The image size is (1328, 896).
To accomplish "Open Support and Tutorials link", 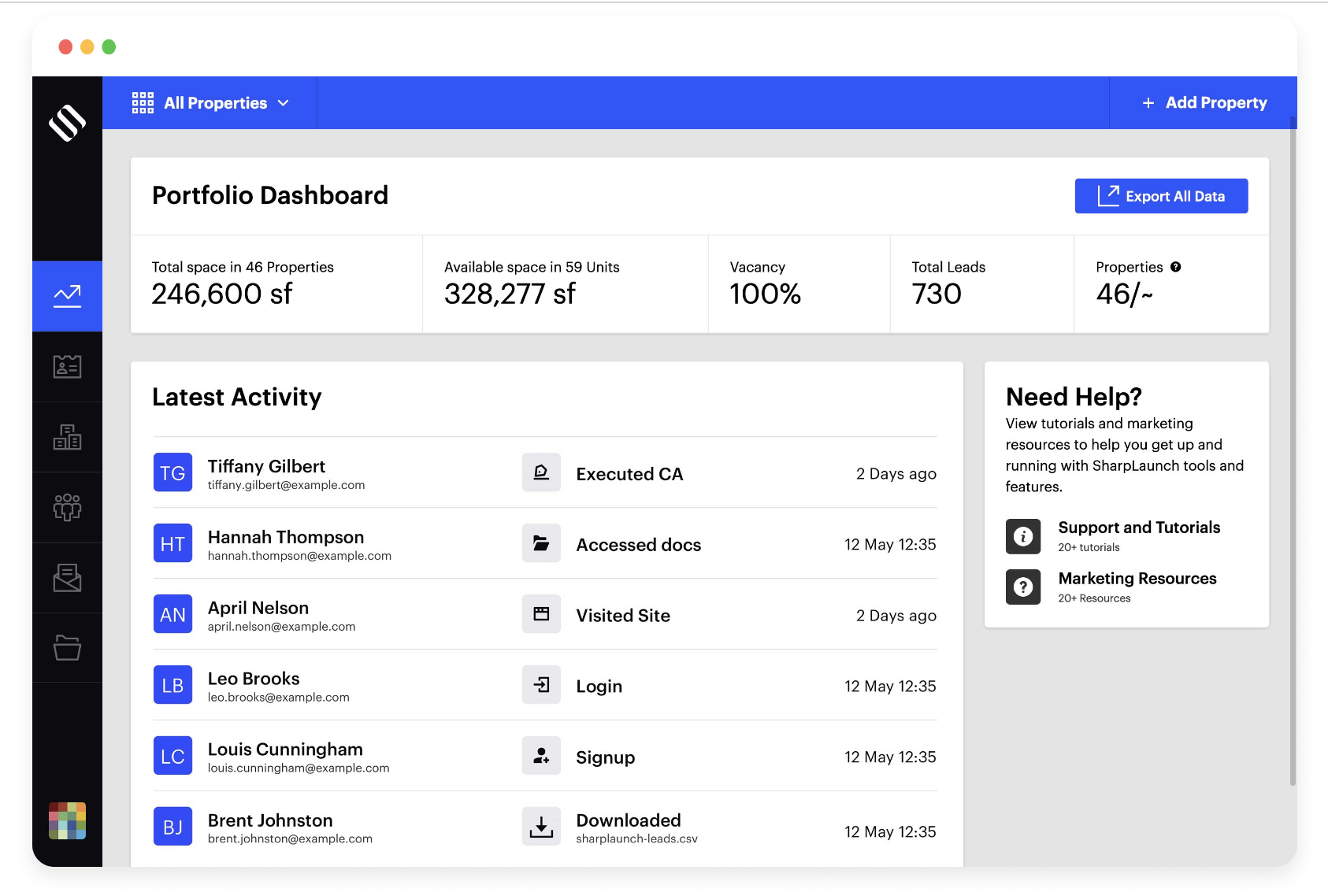I will [1139, 528].
